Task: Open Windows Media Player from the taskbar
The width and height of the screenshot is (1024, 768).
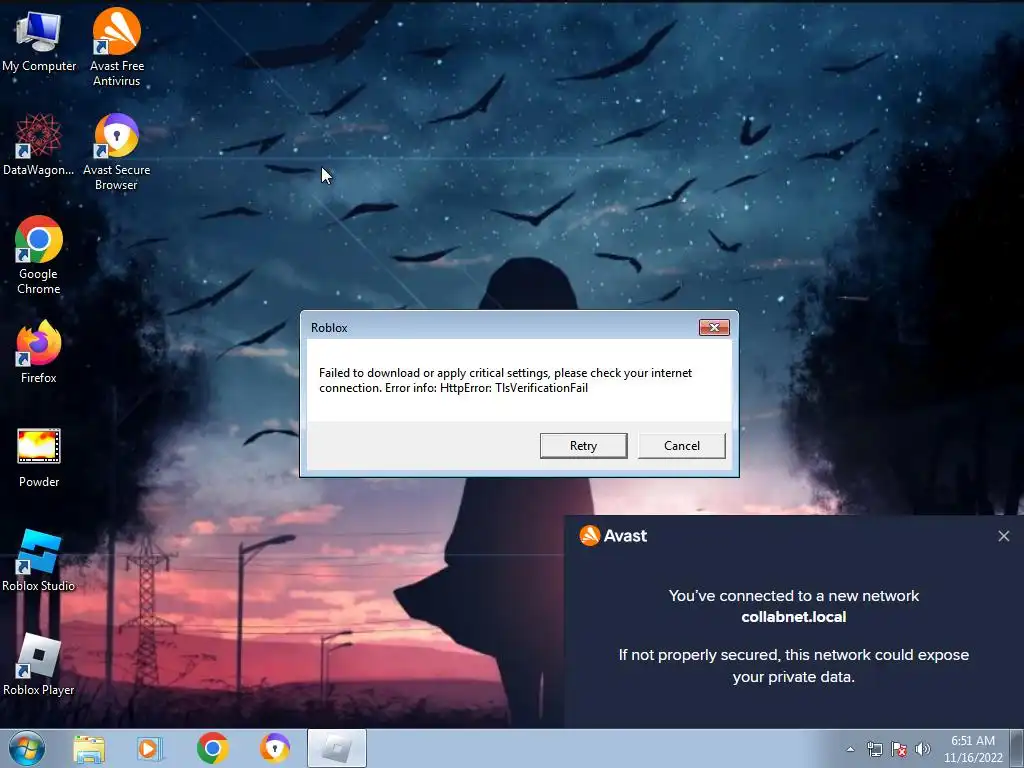Action: (150, 748)
